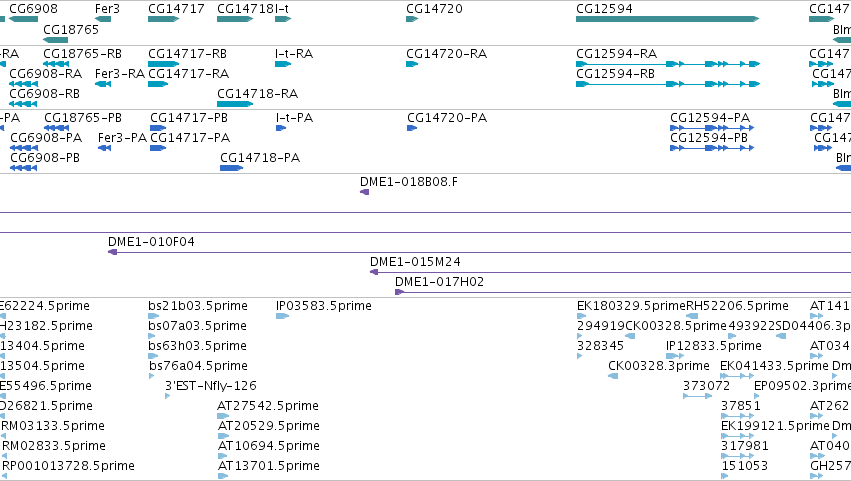Click the AT10694.5prime EST label
This screenshot has width=851, height=481.
tap(269, 446)
